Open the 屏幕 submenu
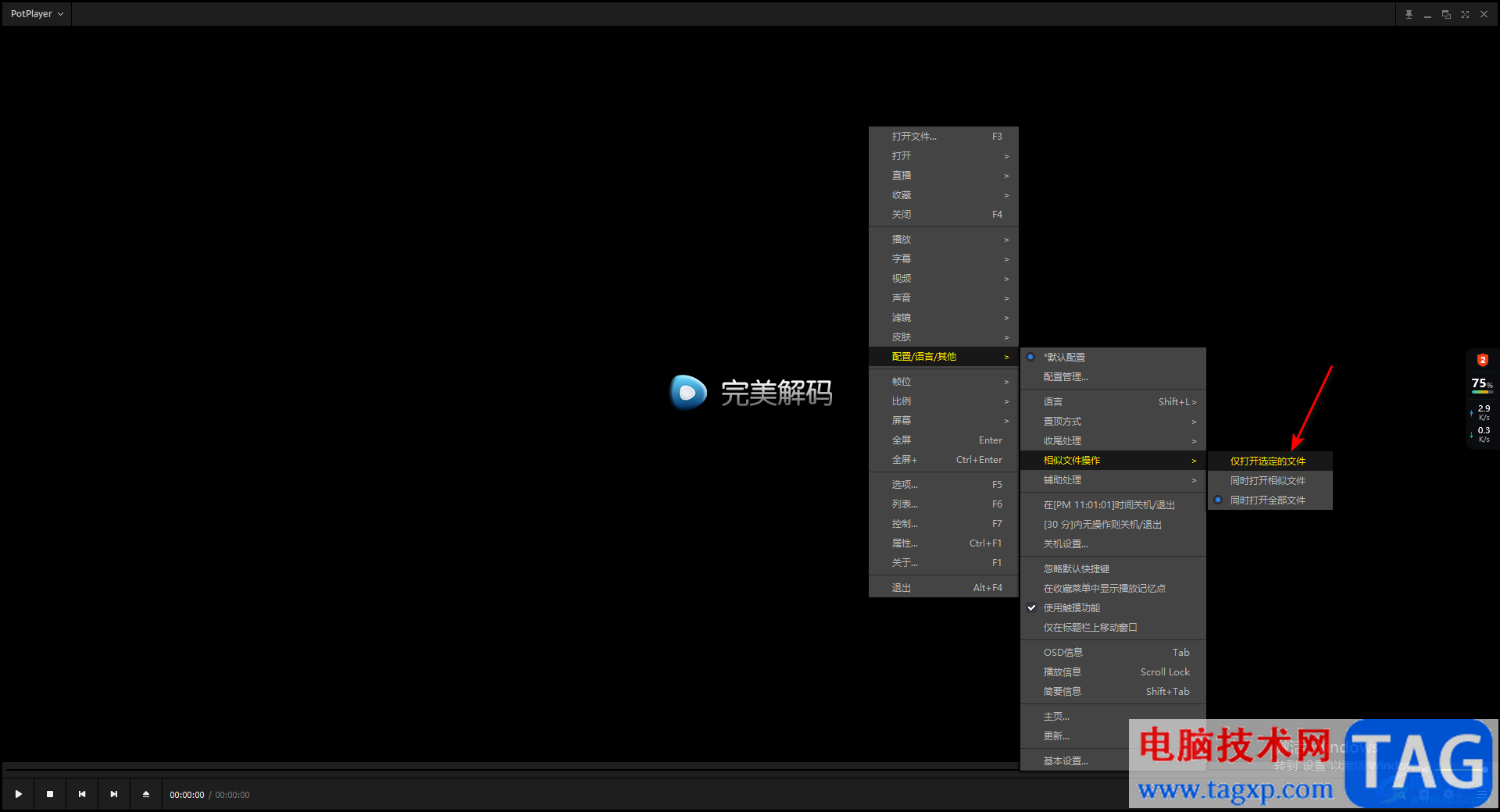Screen dimensions: 1500x812 tap(944, 420)
